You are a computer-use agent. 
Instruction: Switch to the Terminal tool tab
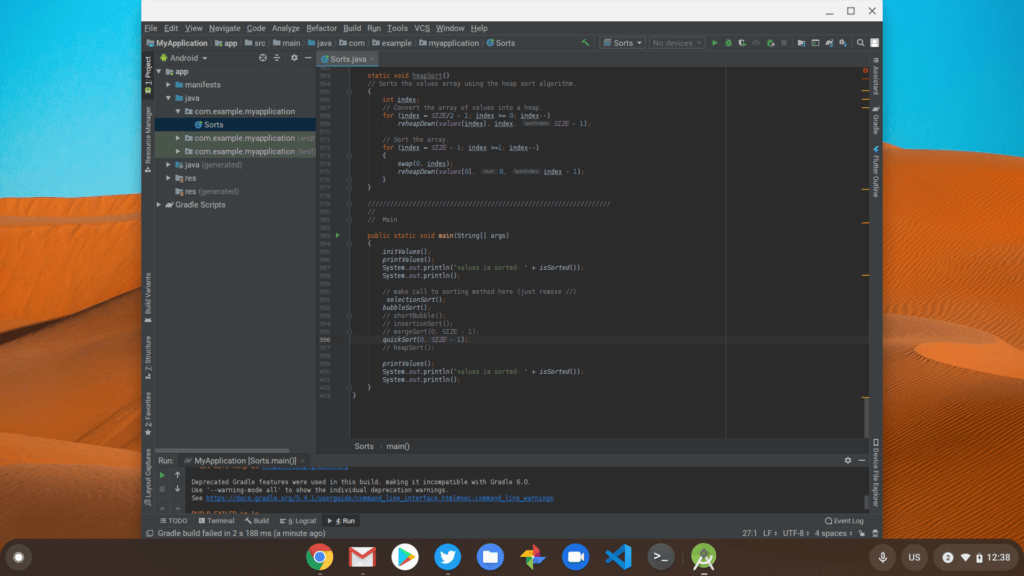[x=216, y=521]
